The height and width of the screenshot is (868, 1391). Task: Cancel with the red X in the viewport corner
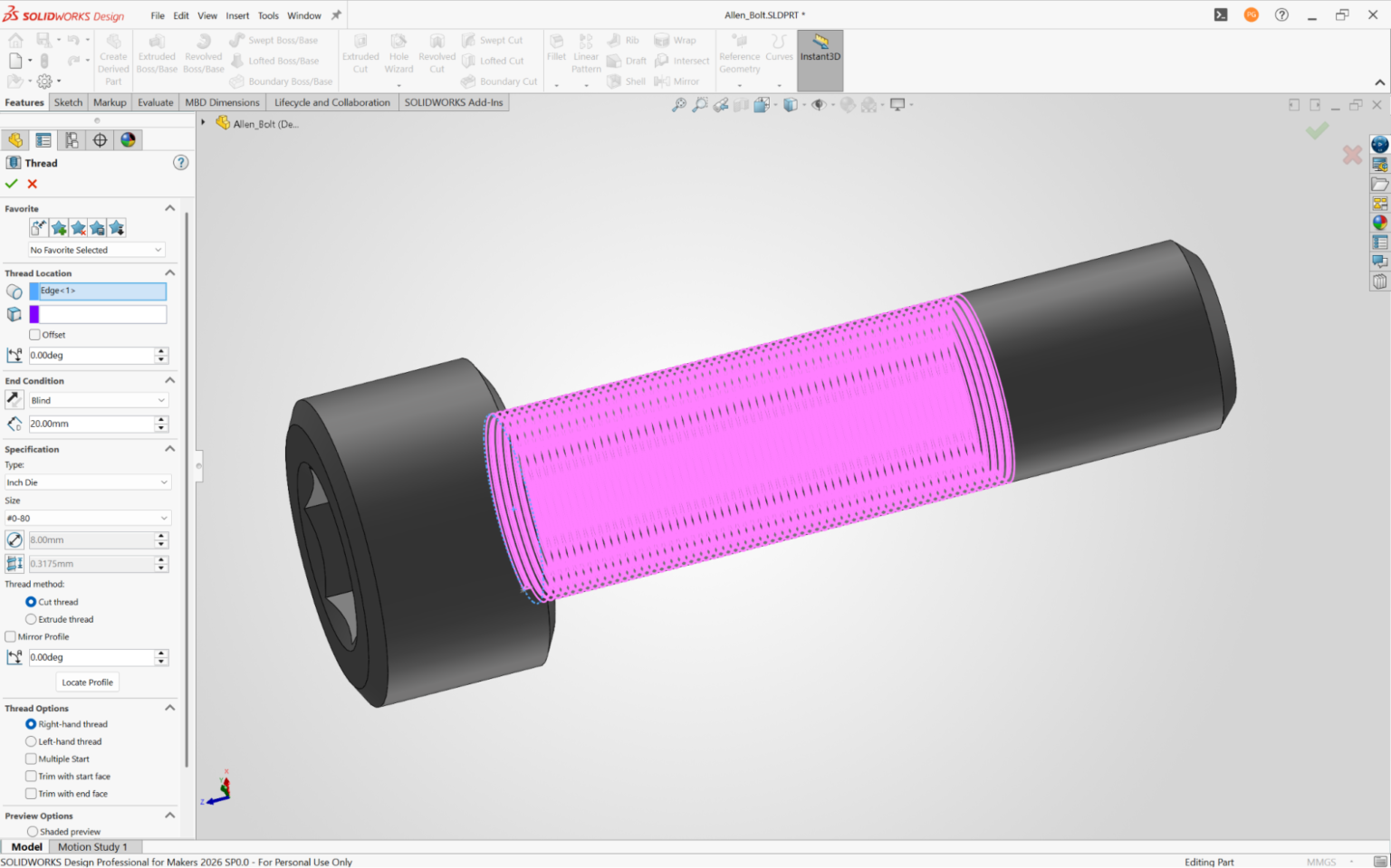[x=1352, y=155]
